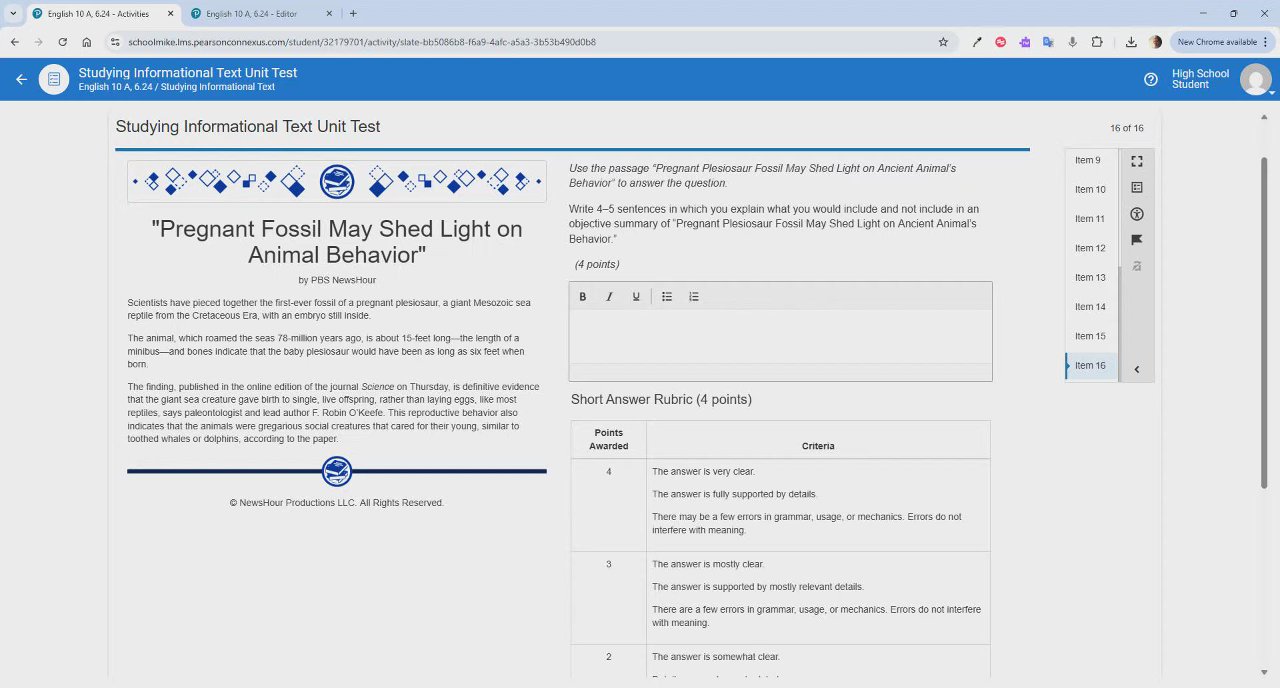Open the microphone extension icon

click(1073, 42)
